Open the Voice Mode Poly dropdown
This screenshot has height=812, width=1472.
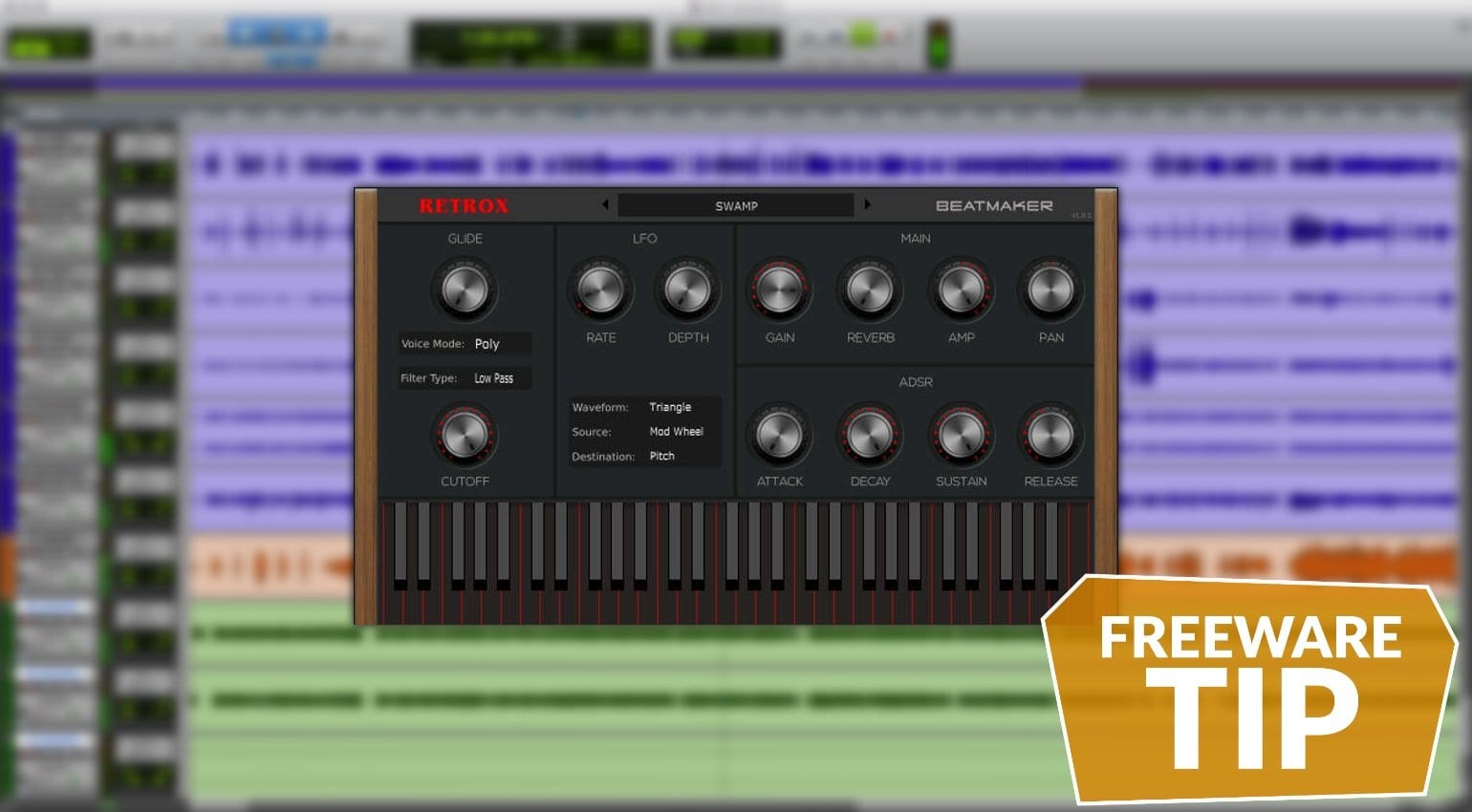(465, 344)
